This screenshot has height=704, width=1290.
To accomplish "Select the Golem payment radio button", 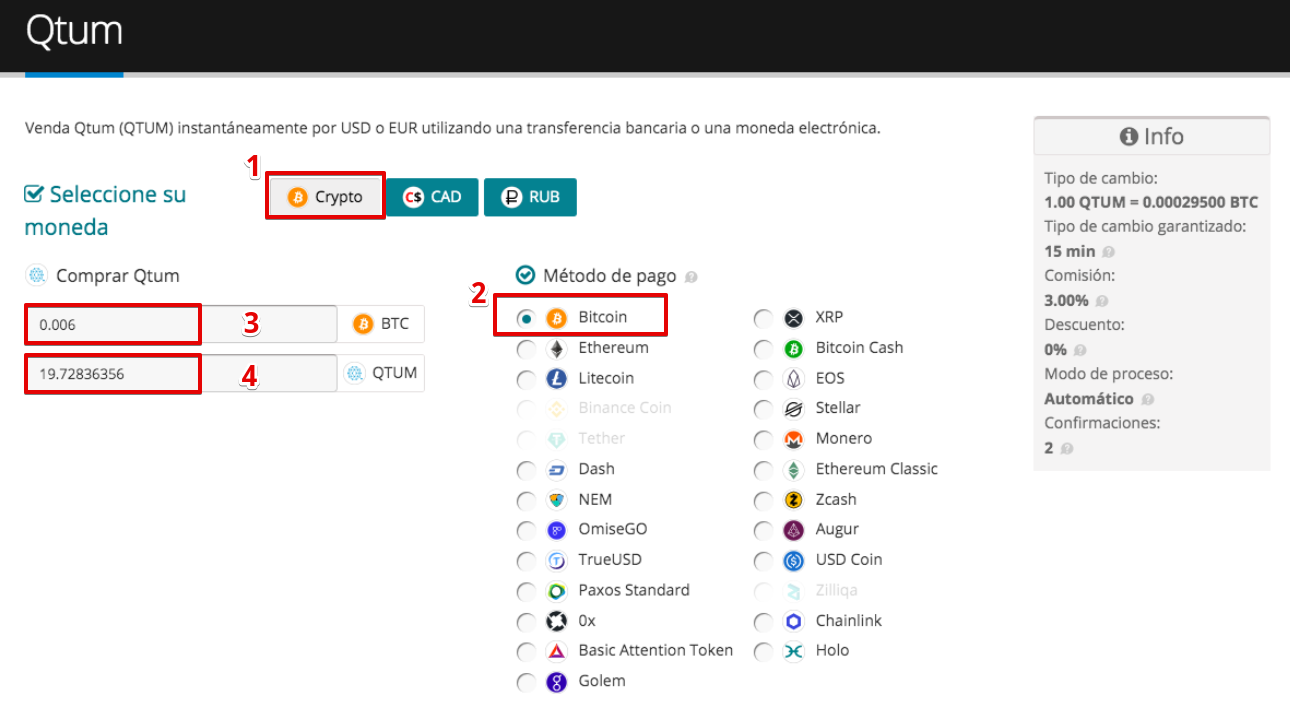I will click(x=526, y=682).
